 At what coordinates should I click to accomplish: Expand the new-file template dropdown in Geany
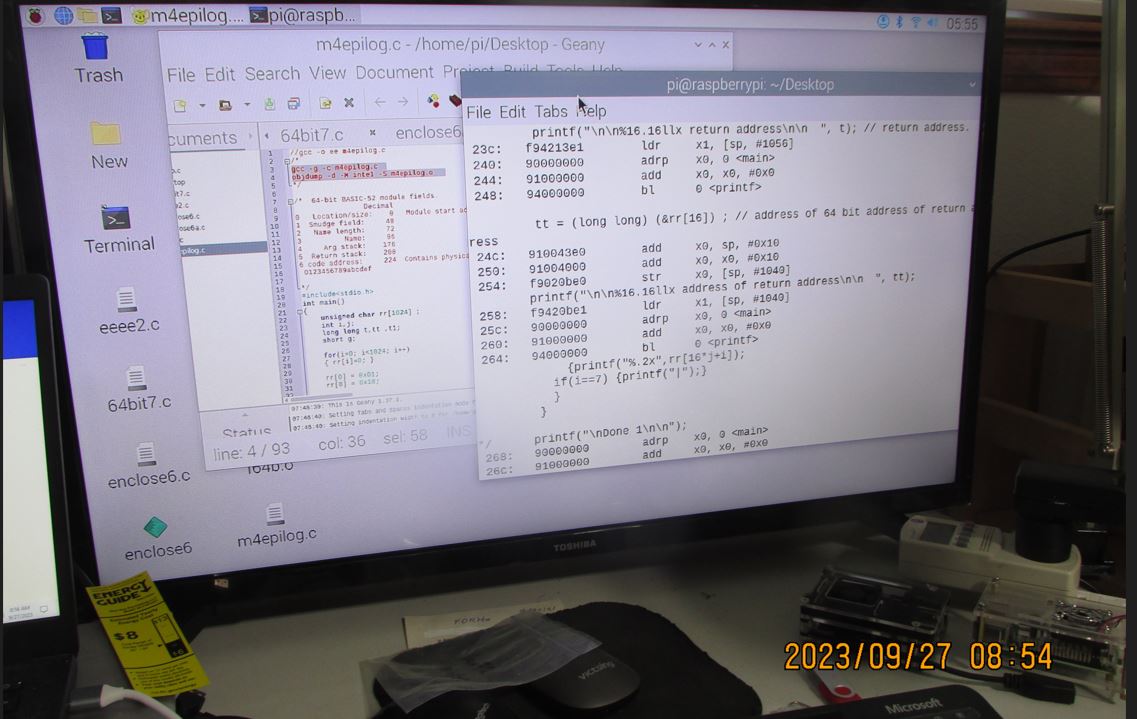(x=202, y=106)
